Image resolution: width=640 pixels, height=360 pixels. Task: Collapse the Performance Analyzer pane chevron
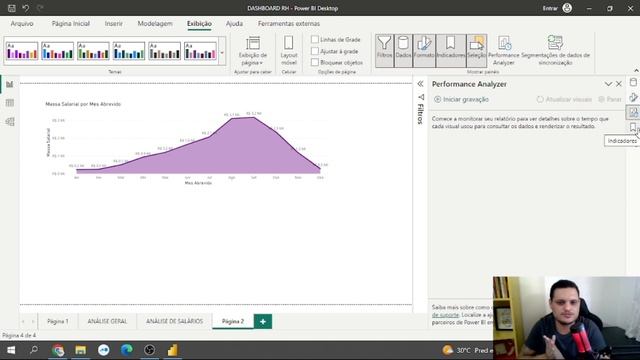pyautogui.click(x=608, y=84)
